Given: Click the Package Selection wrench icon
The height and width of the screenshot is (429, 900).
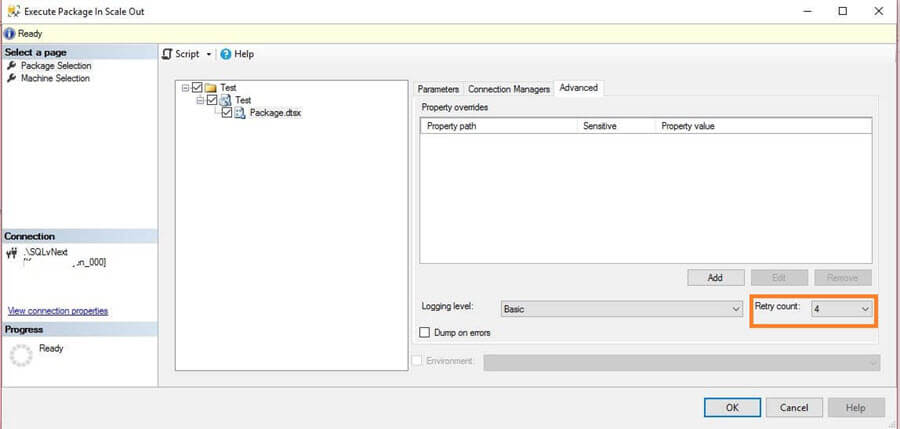Looking at the screenshot, I should tap(12, 66).
